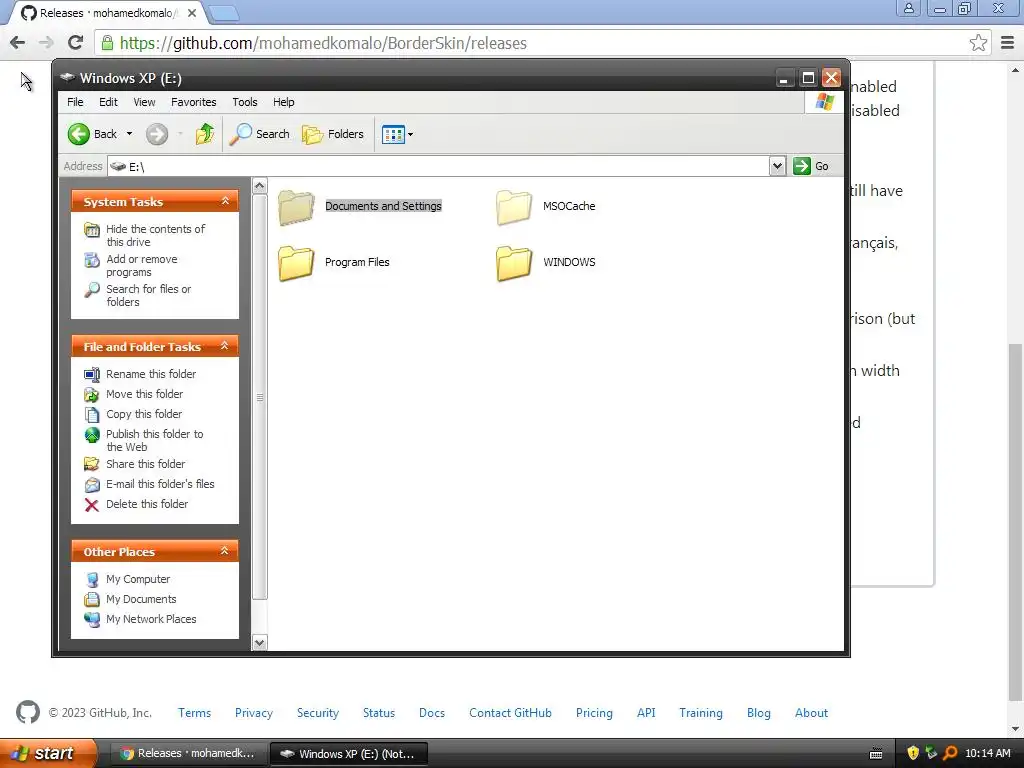Open the Training footer link

click(701, 712)
